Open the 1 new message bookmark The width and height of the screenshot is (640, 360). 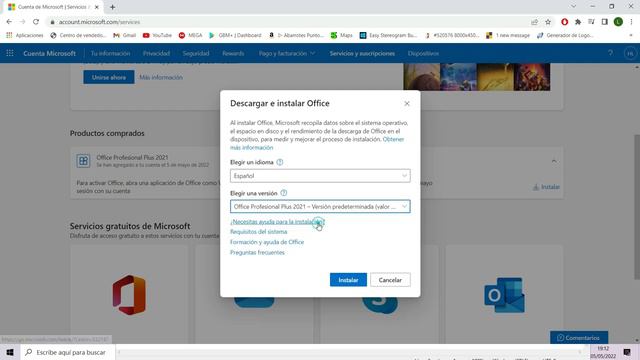coord(508,36)
